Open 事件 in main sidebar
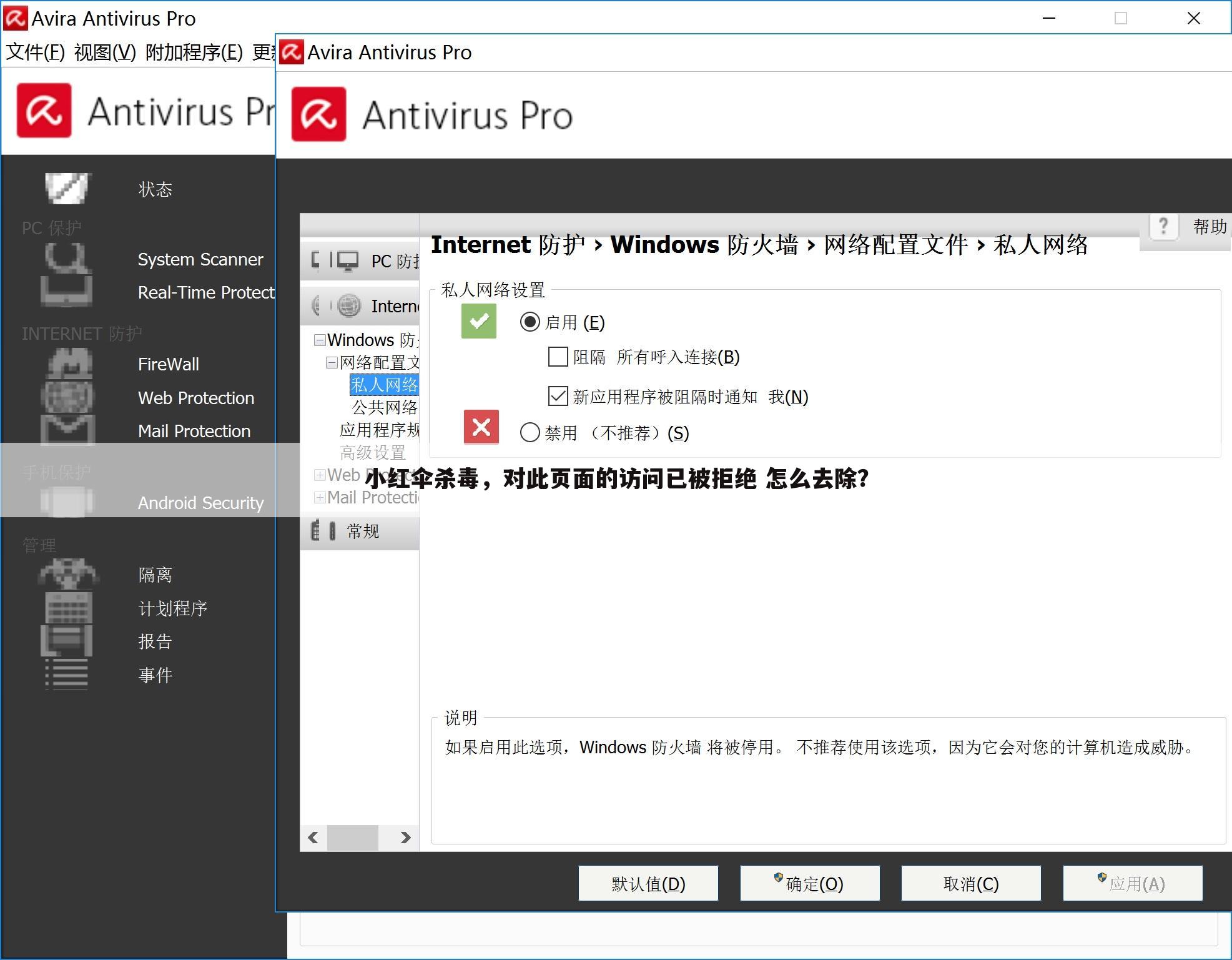Viewport: 1232px width, 960px height. tap(155, 675)
